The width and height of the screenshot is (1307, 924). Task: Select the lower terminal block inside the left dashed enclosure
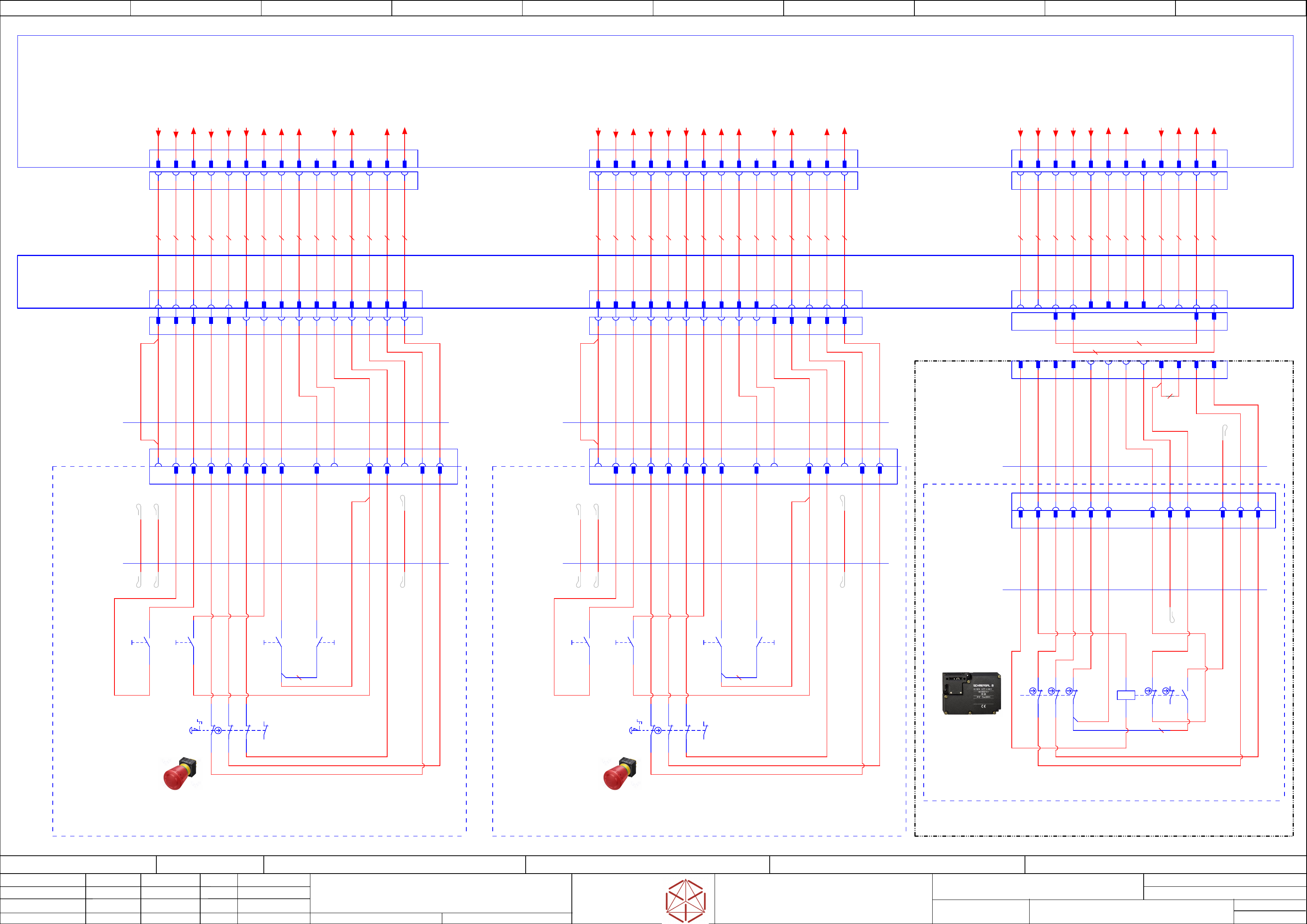(303, 476)
